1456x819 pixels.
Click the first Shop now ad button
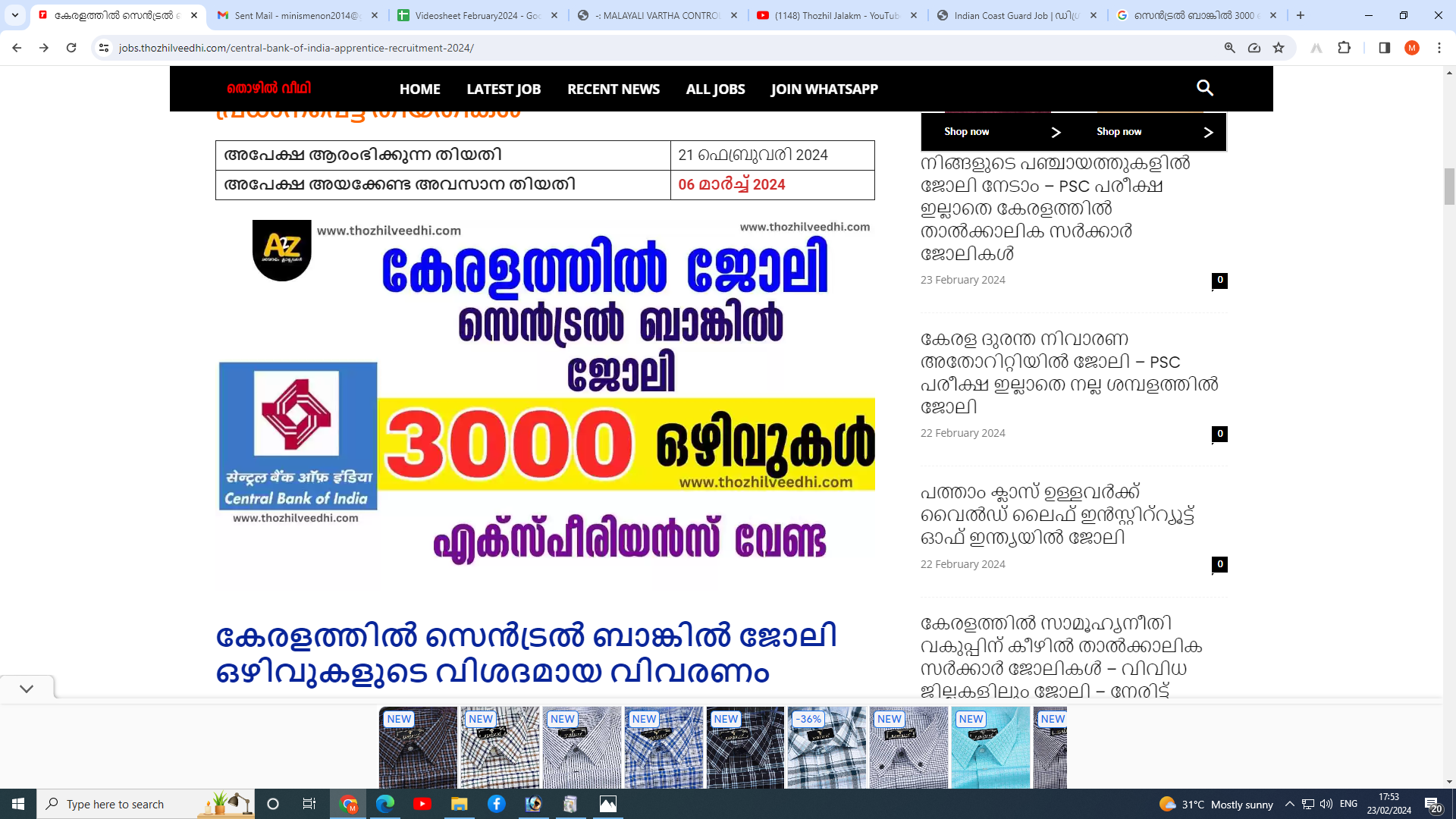click(x=967, y=132)
